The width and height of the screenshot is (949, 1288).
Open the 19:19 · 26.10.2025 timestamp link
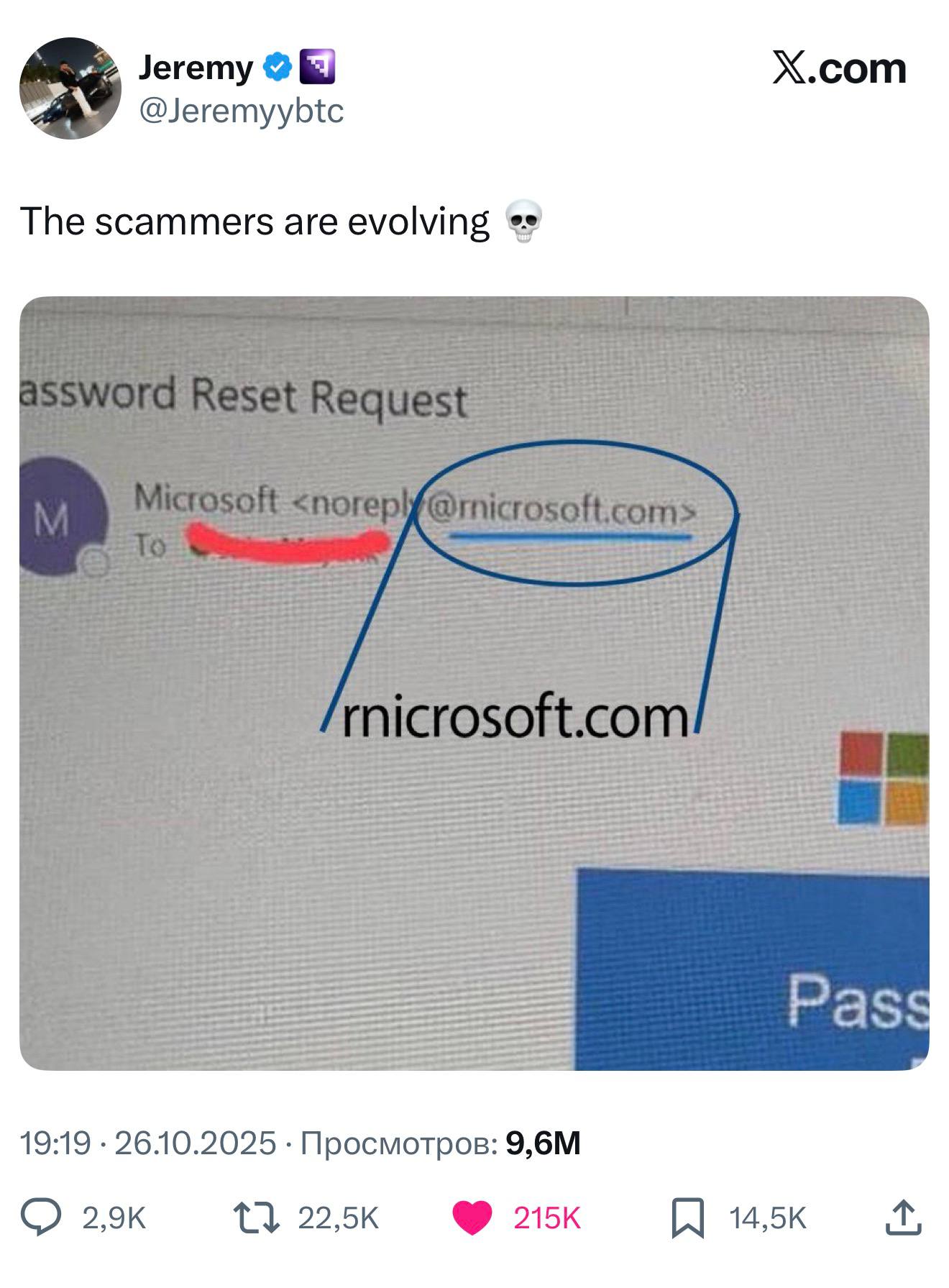[148, 1143]
